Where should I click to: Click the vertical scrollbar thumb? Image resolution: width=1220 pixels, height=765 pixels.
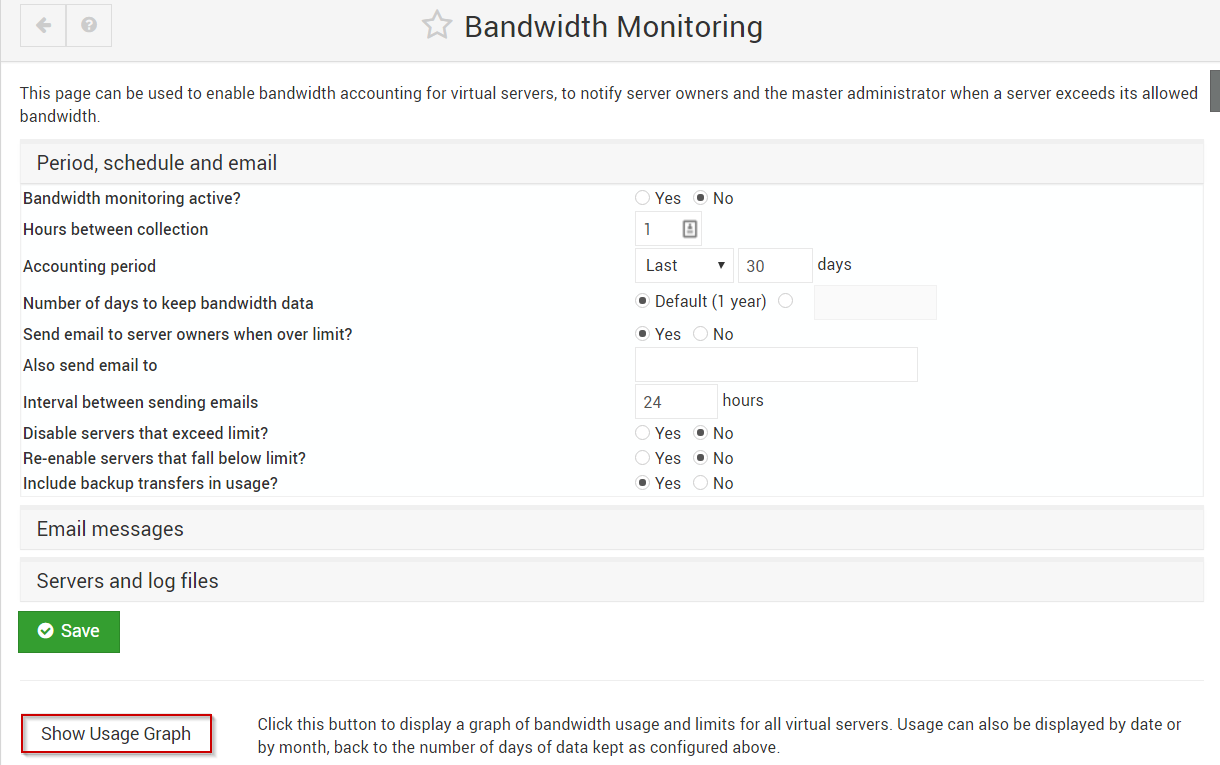click(1214, 90)
